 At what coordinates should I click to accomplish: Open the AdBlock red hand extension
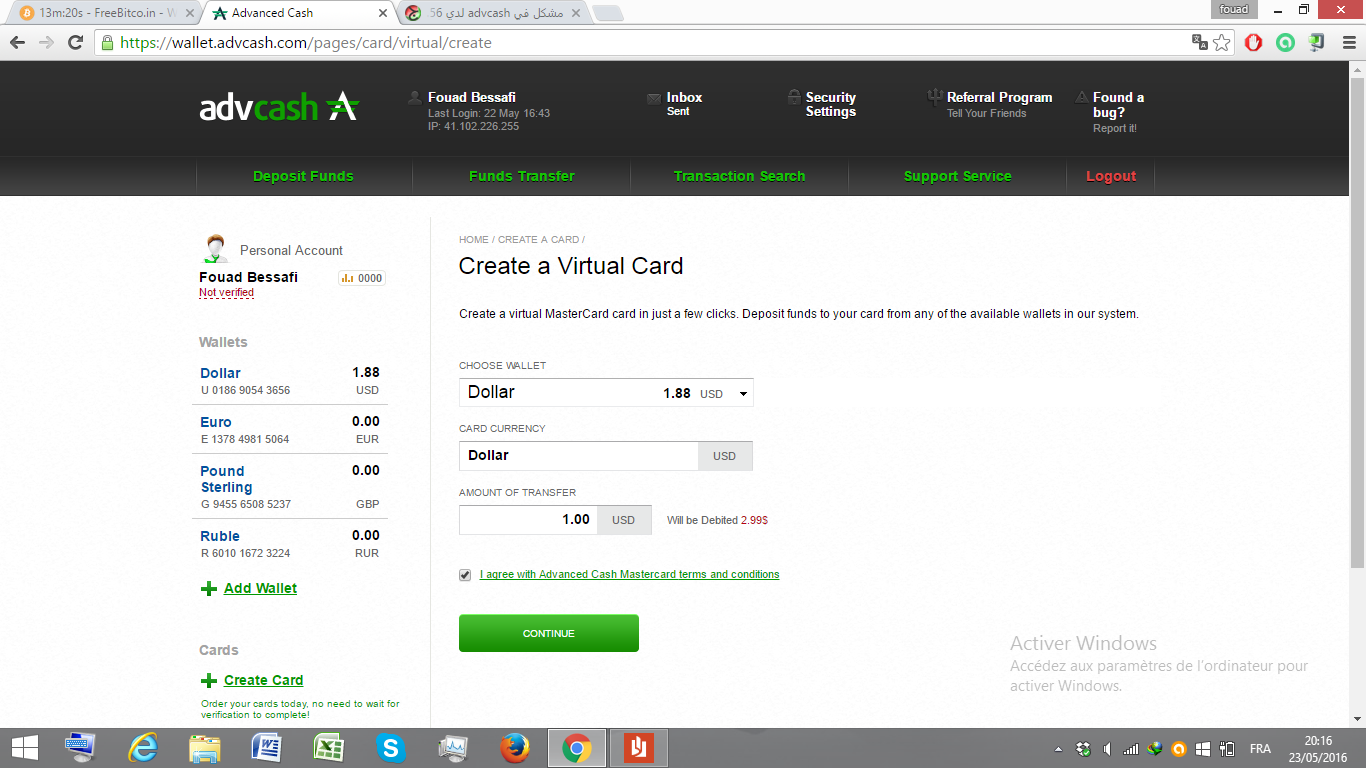coord(1253,42)
